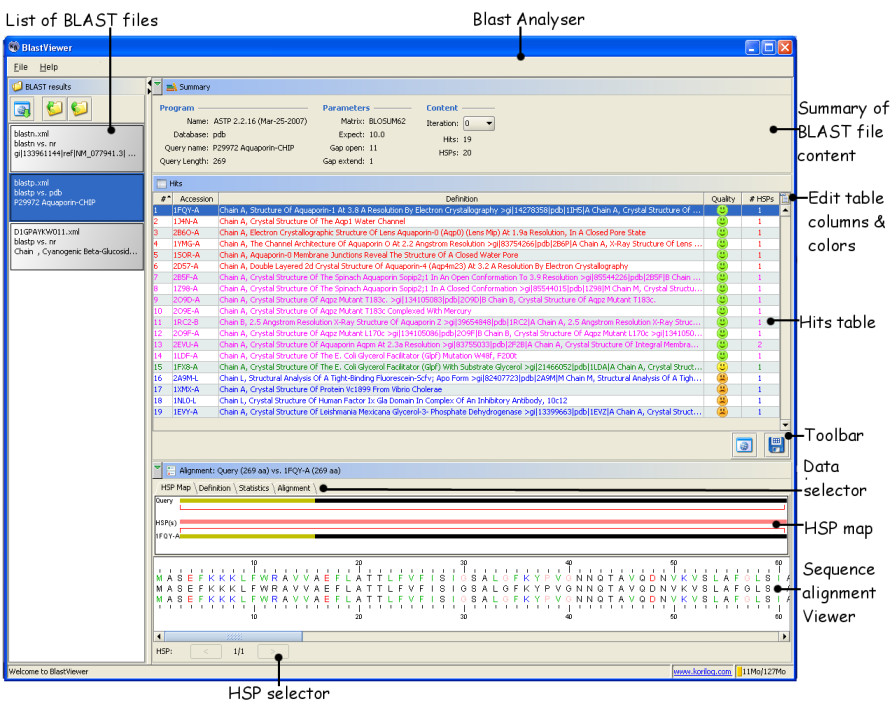
Task: Click the 'Welcome to BlastViewer' status text
Action: (x=49, y=671)
